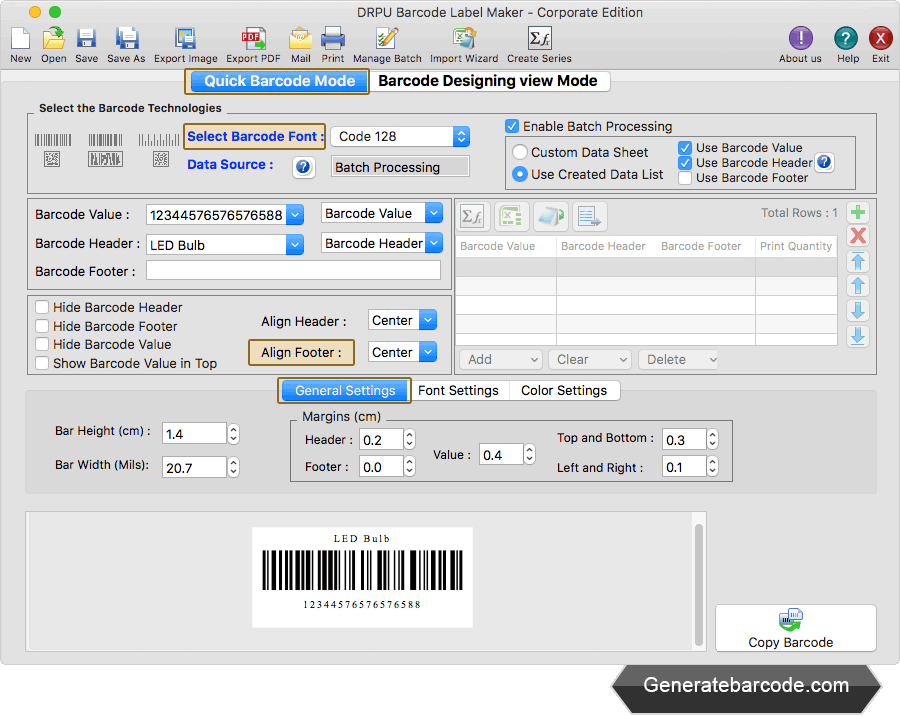Click the Data Source help question icon
The image size is (900, 716).
pos(303,167)
